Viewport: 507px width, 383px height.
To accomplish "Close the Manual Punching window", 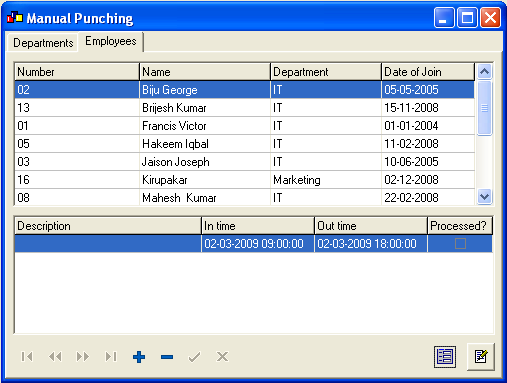I will (x=490, y=18).
